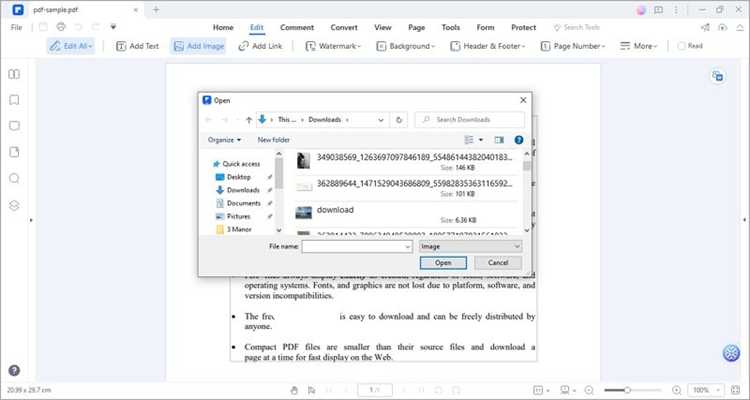Click the page number input box
The height and width of the screenshot is (400, 750).
coord(375,390)
